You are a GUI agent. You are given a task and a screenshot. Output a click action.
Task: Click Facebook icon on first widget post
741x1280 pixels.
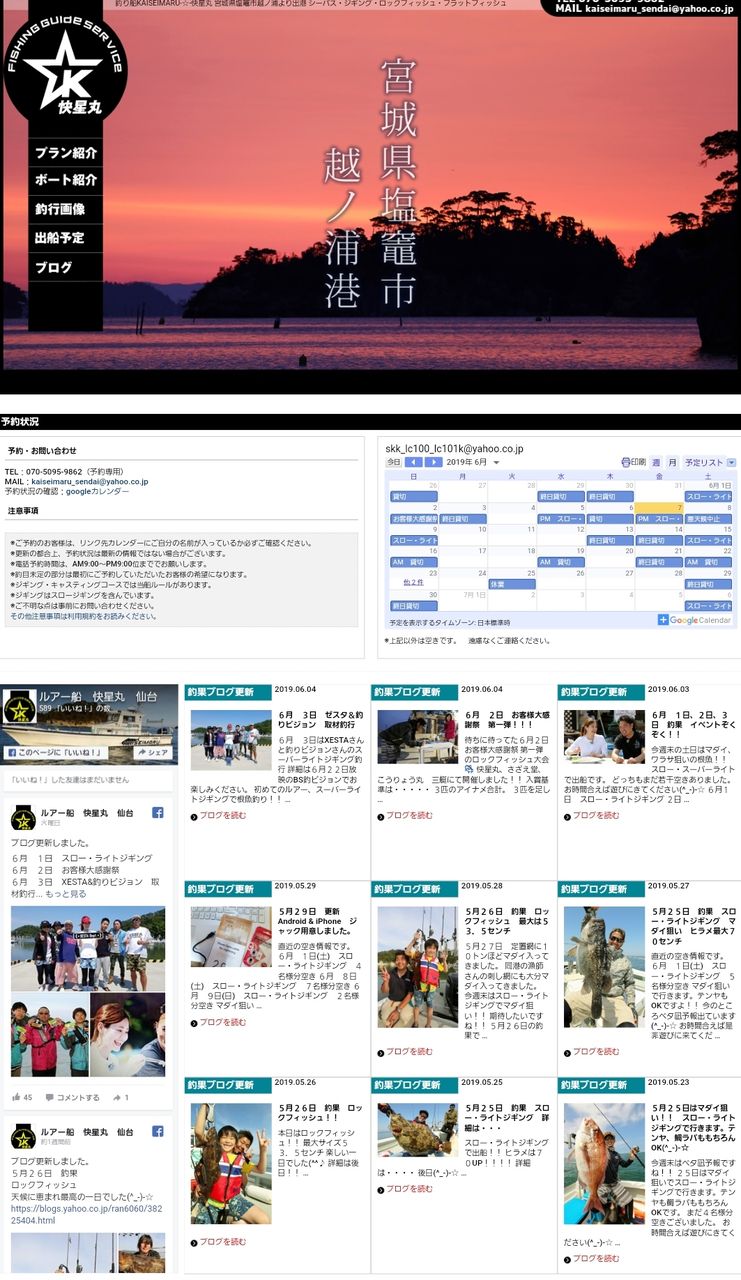pos(158,813)
